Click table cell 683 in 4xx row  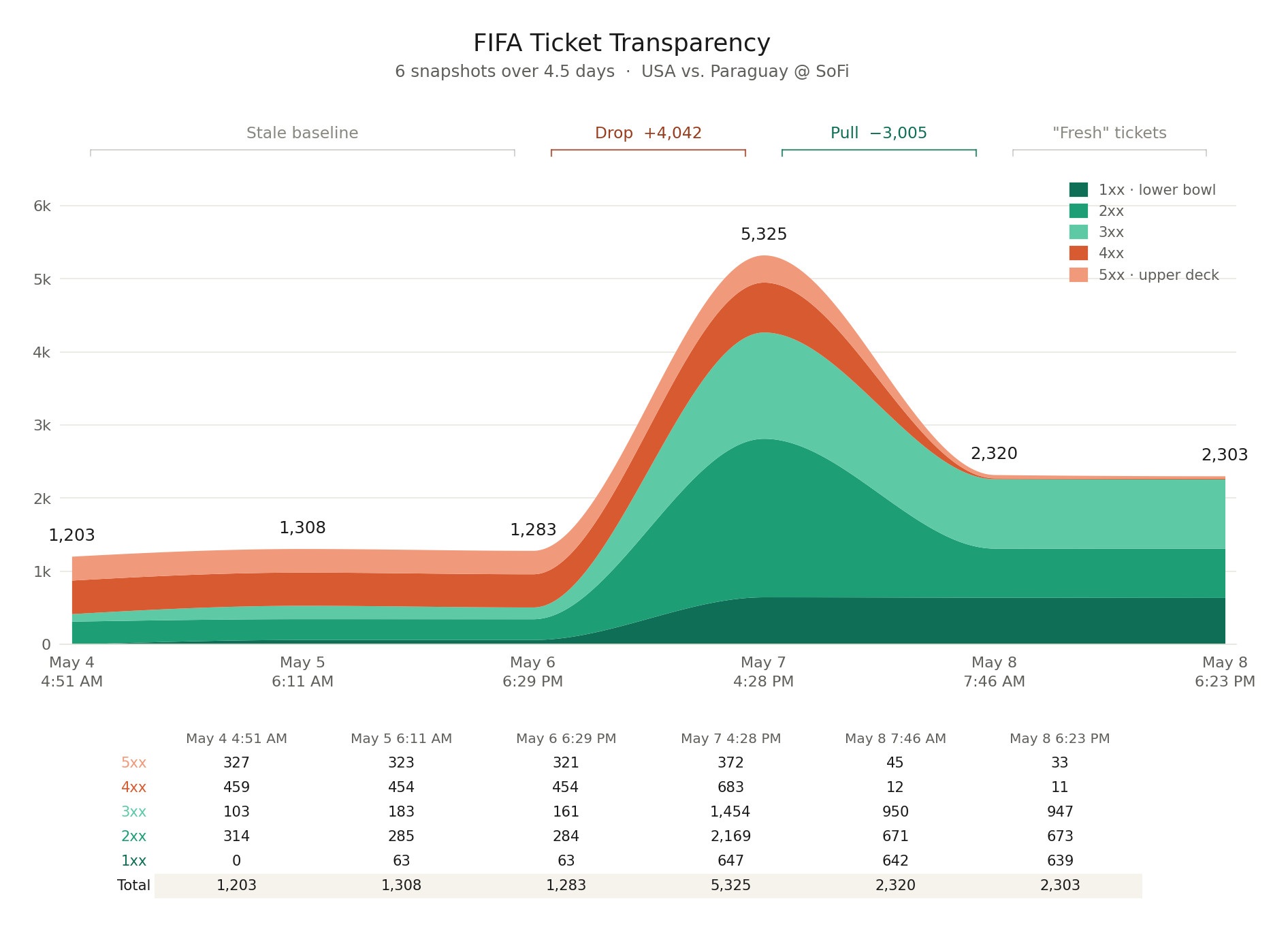[x=731, y=787]
